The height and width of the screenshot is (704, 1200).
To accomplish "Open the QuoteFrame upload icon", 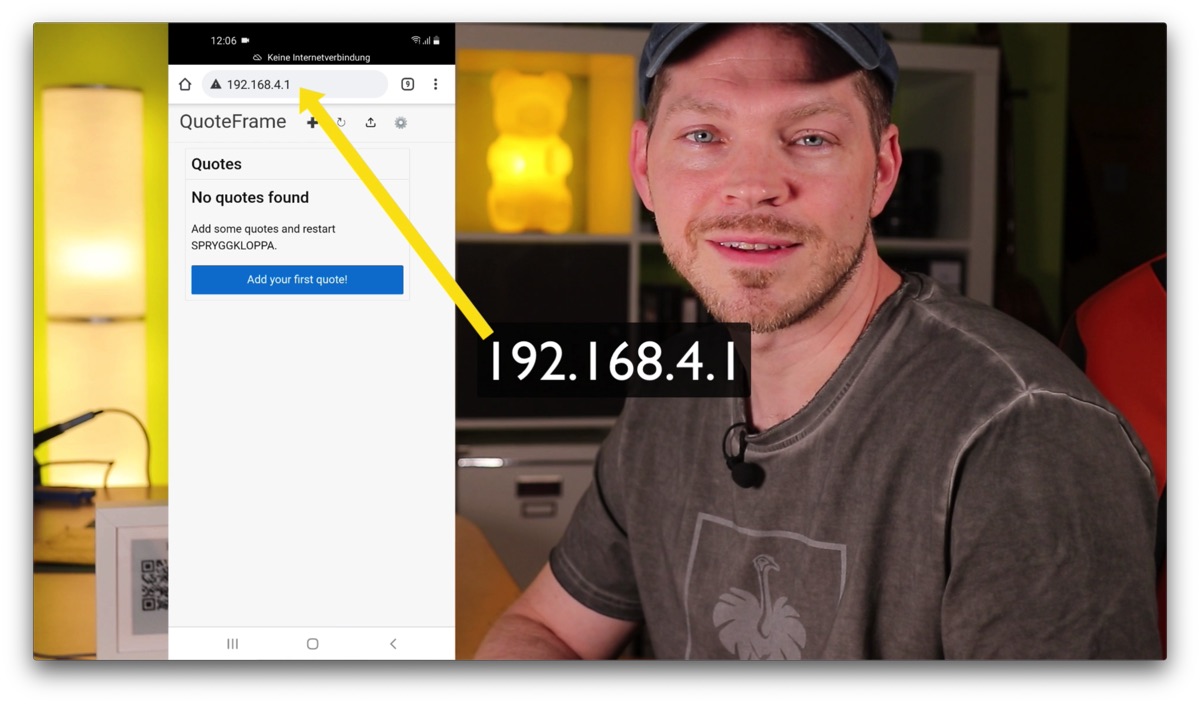I will pyautogui.click(x=370, y=122).
